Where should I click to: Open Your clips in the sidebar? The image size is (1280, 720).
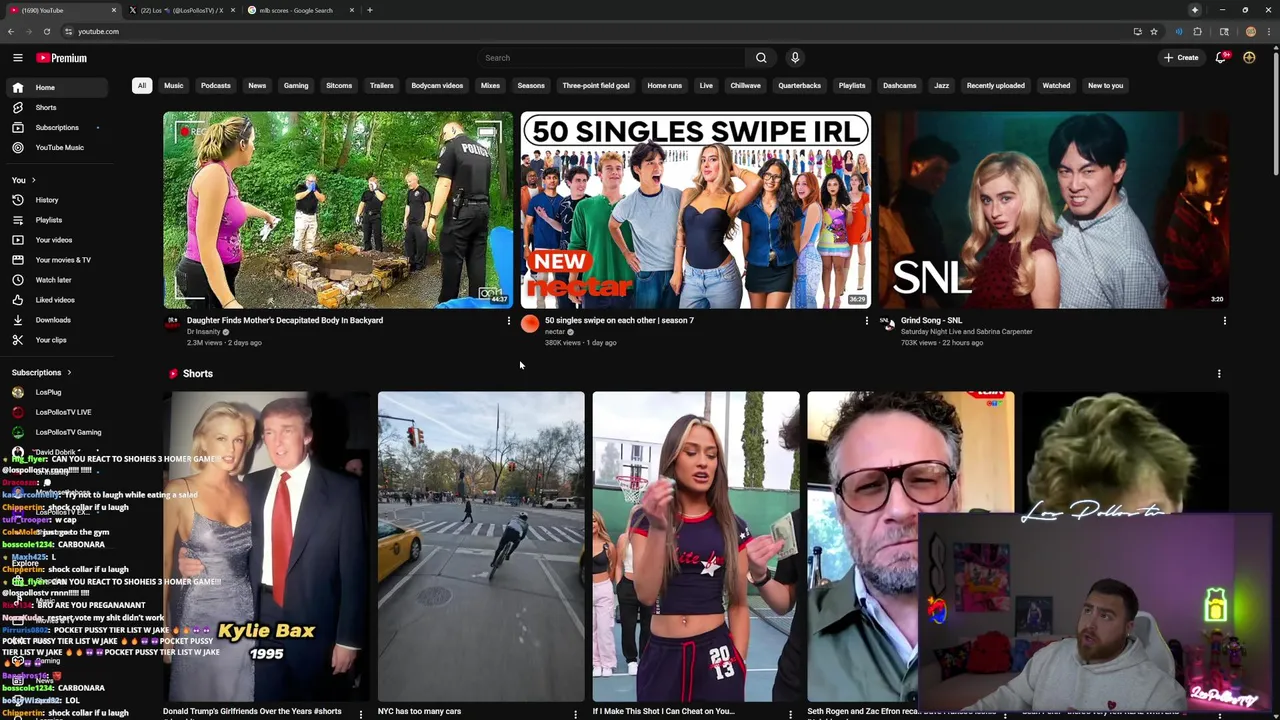[56, 340]
